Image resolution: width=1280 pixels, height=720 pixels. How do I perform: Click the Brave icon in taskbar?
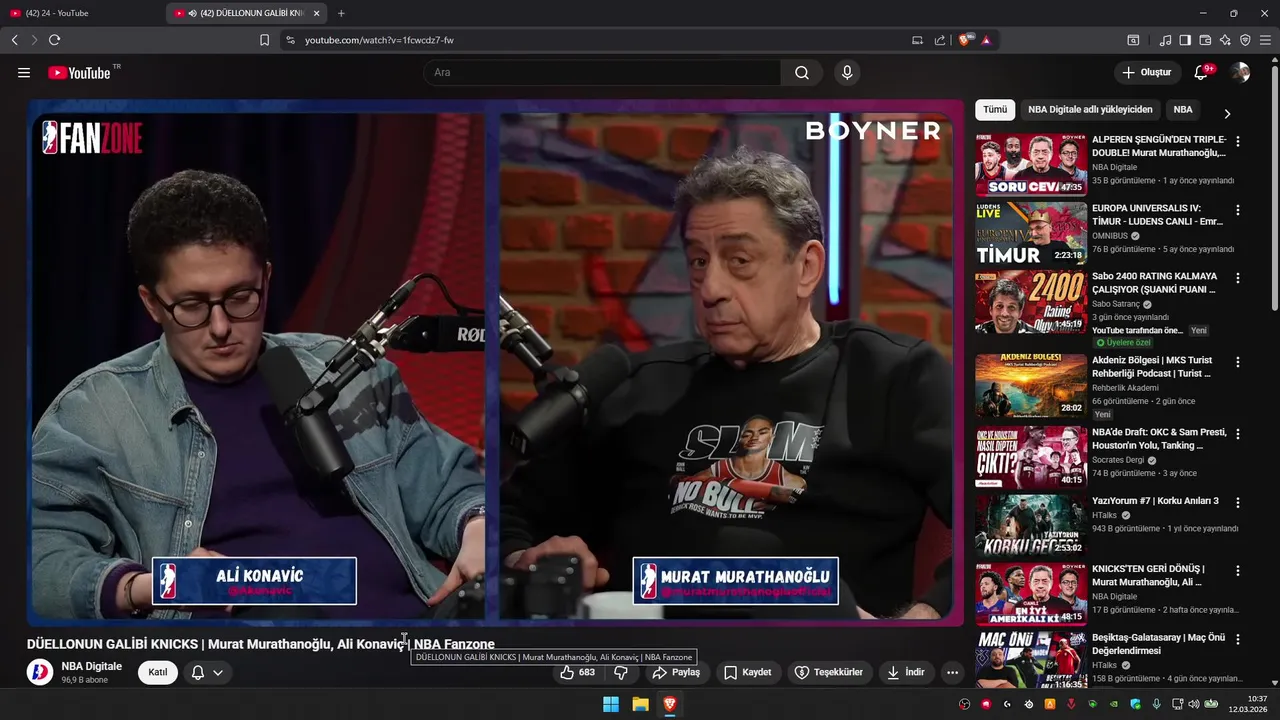click(670, 704)
